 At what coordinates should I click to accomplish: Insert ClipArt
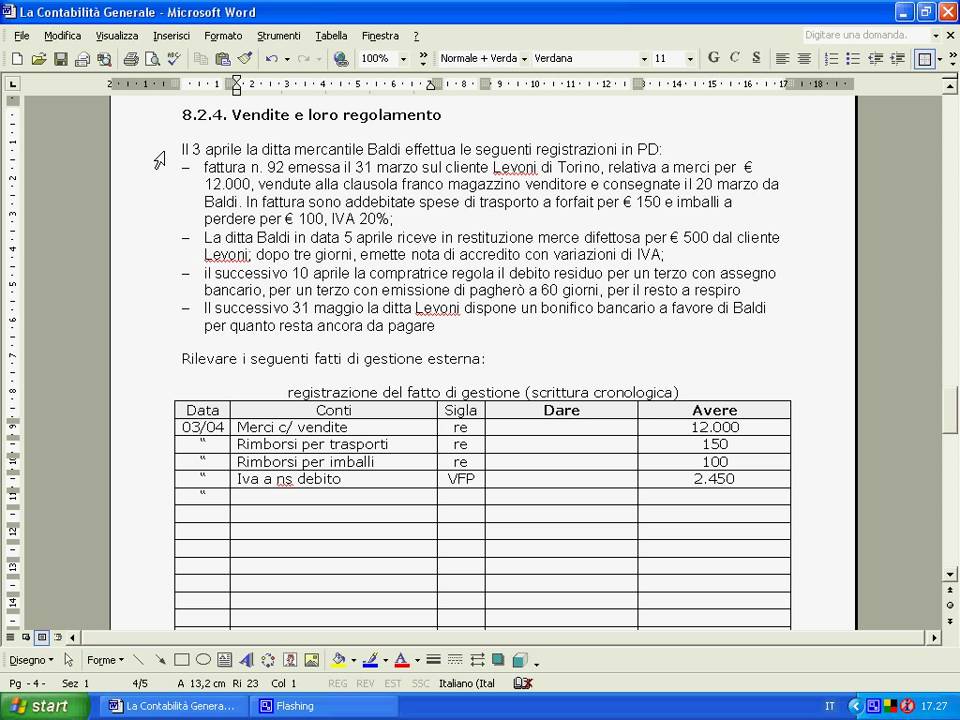click(x=290, y=660)
